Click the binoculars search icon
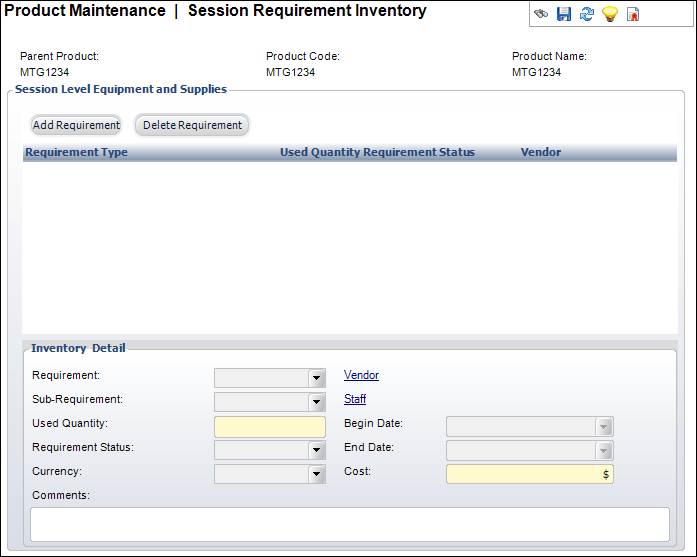Viewport: 697px width, 557px height. (x=541, y=15)
